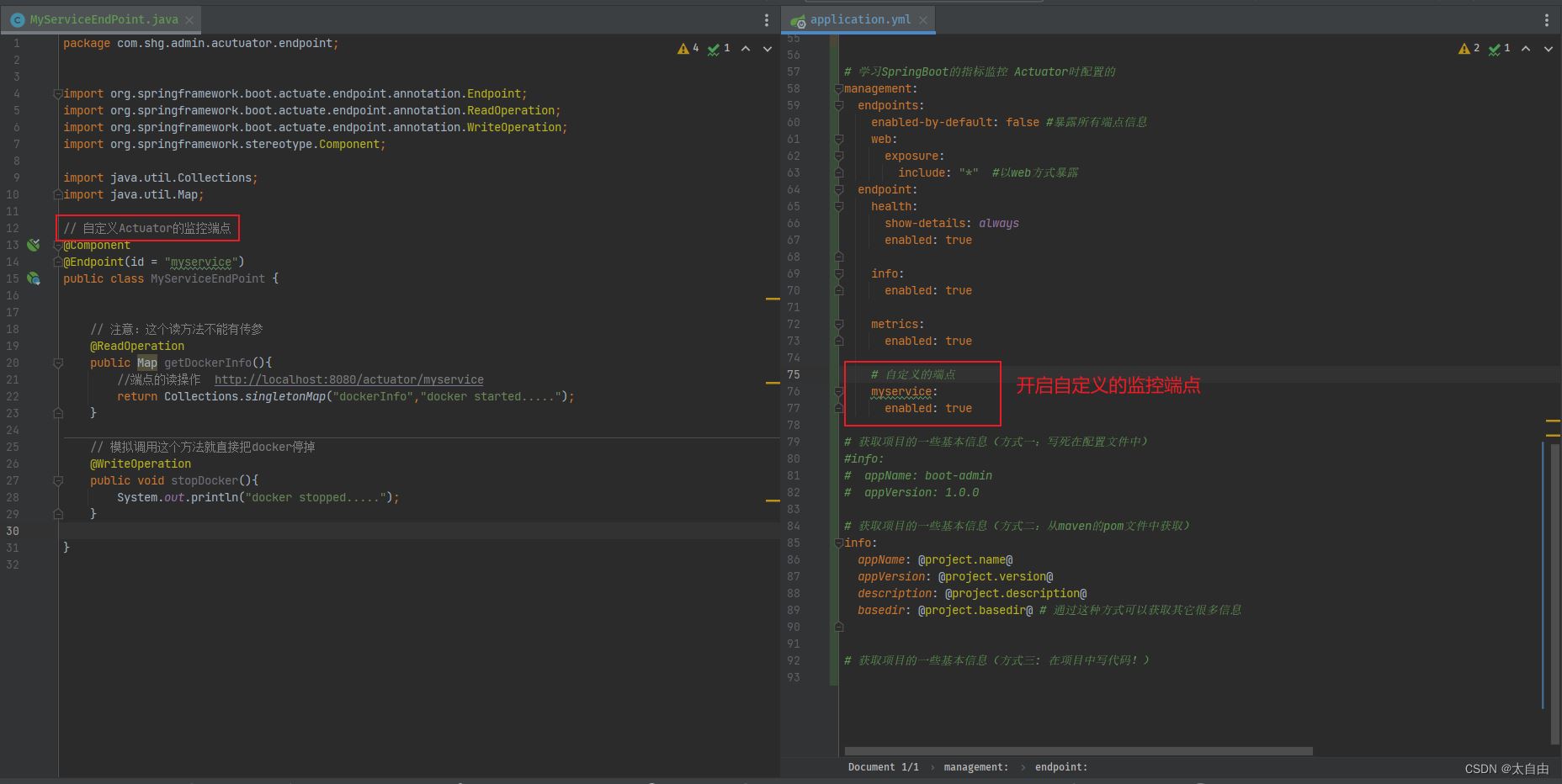Open the localhost:8080/actuator/myservice link
1562x784 pixels.
[x=348, y=379]
